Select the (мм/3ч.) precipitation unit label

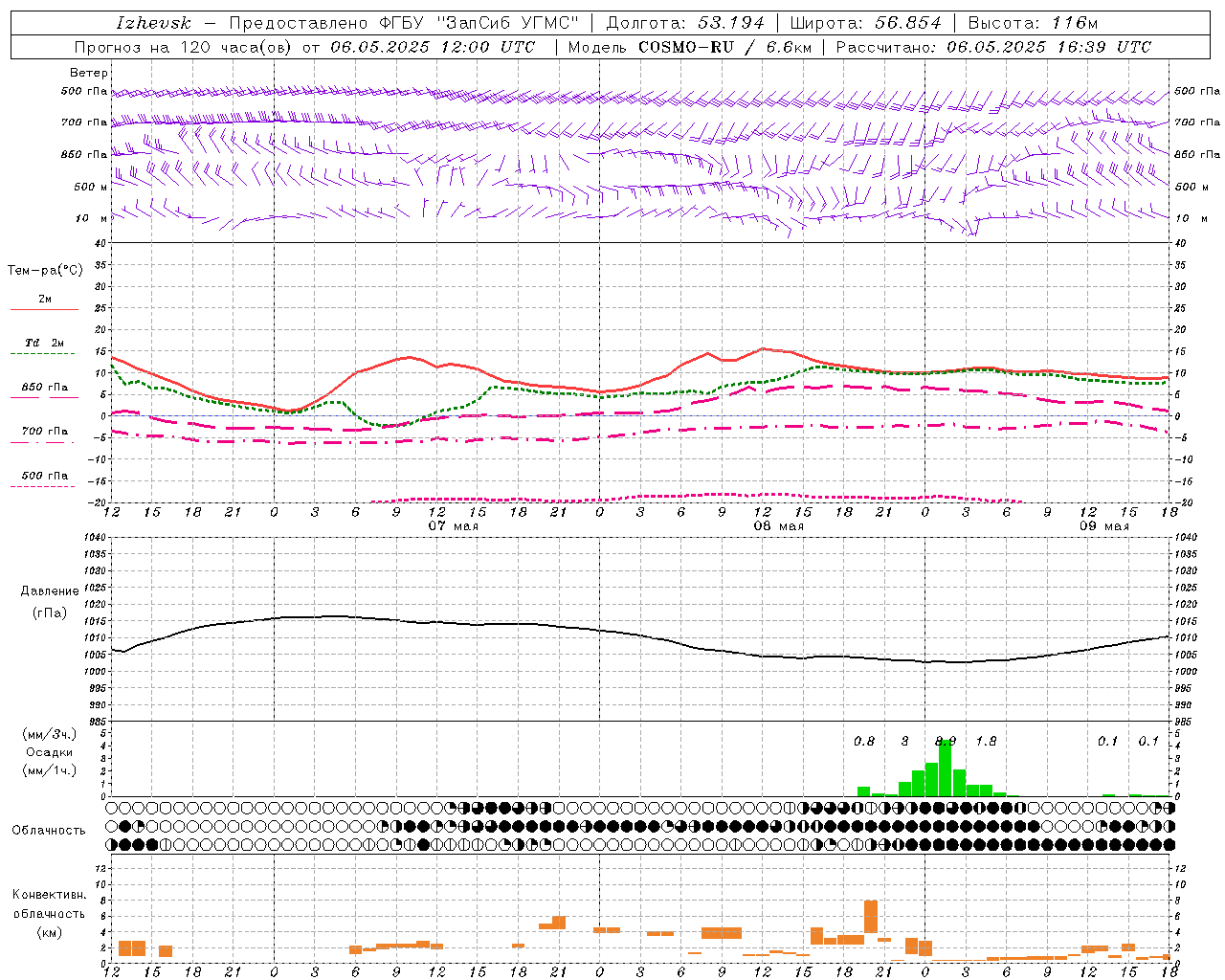click(50, 734)
